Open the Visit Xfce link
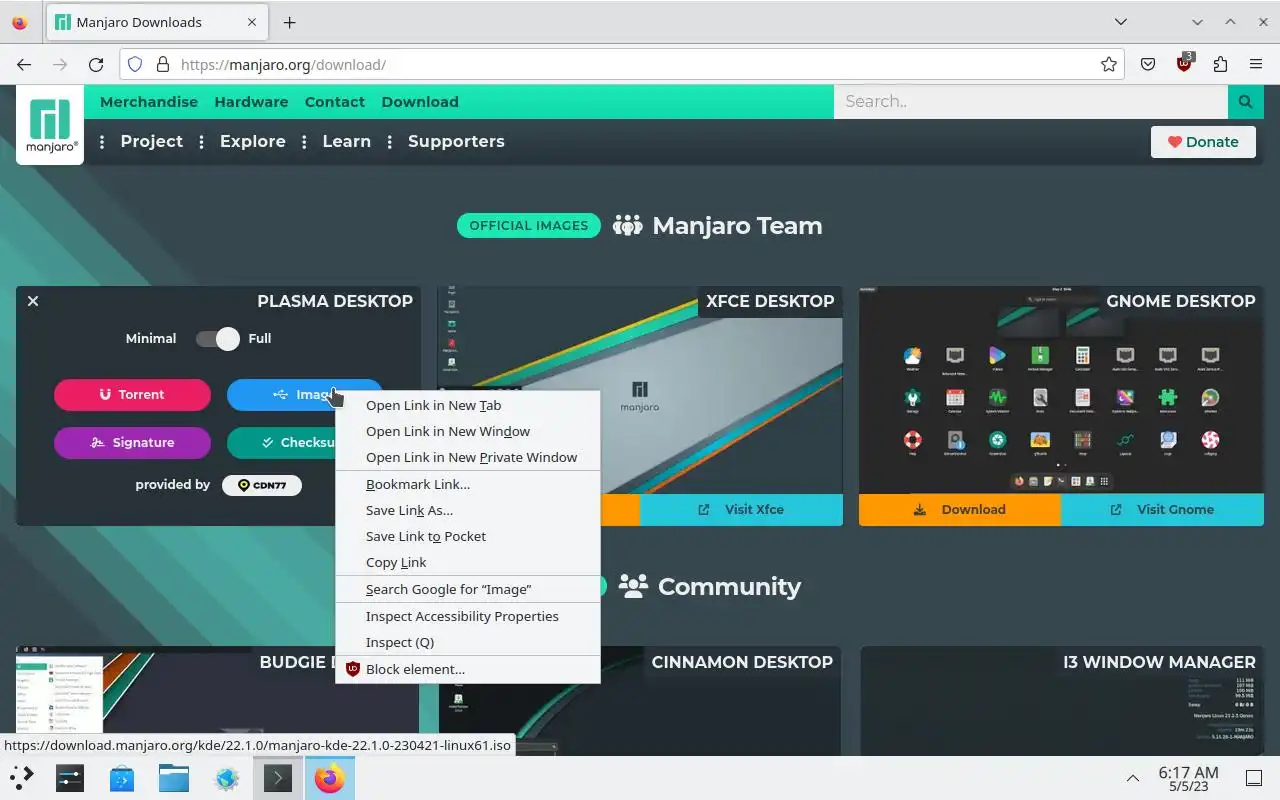Viewport: 1280px width, 800px height. pos(741,509)
